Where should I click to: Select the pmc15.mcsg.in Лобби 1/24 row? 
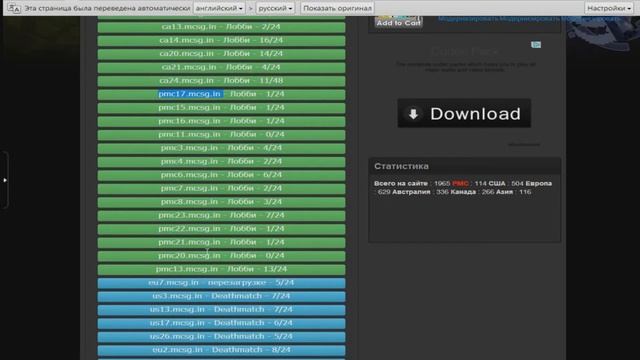[221, 108]
